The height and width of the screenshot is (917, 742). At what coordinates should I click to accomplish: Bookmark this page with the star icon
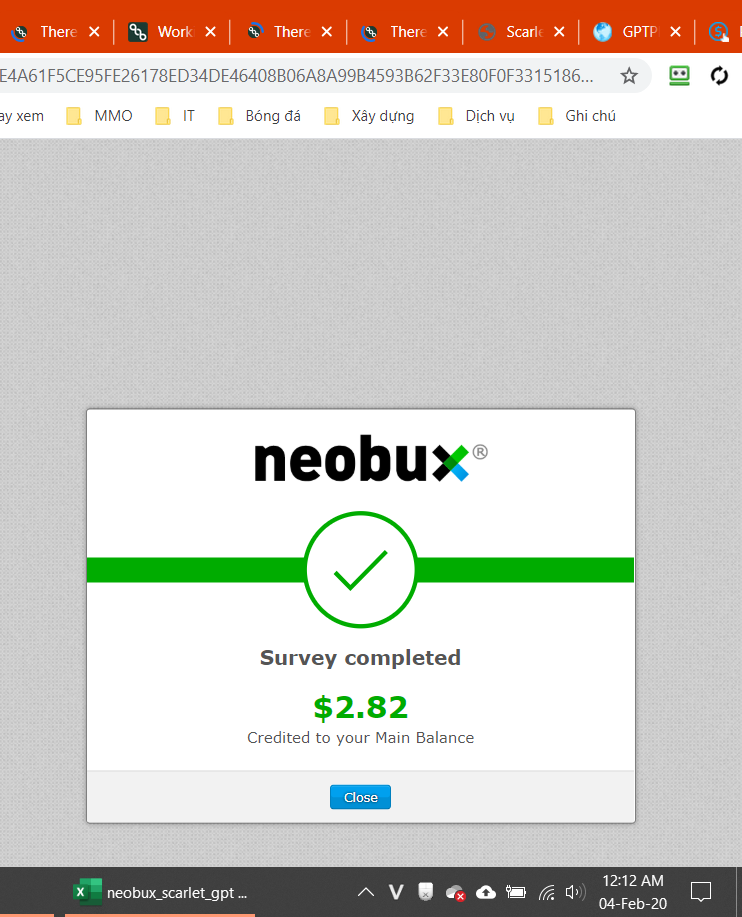(629, 76)
